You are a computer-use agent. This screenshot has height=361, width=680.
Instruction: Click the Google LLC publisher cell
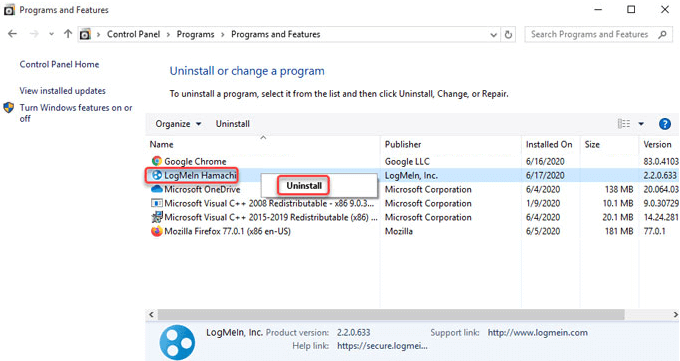pos(407,161)
